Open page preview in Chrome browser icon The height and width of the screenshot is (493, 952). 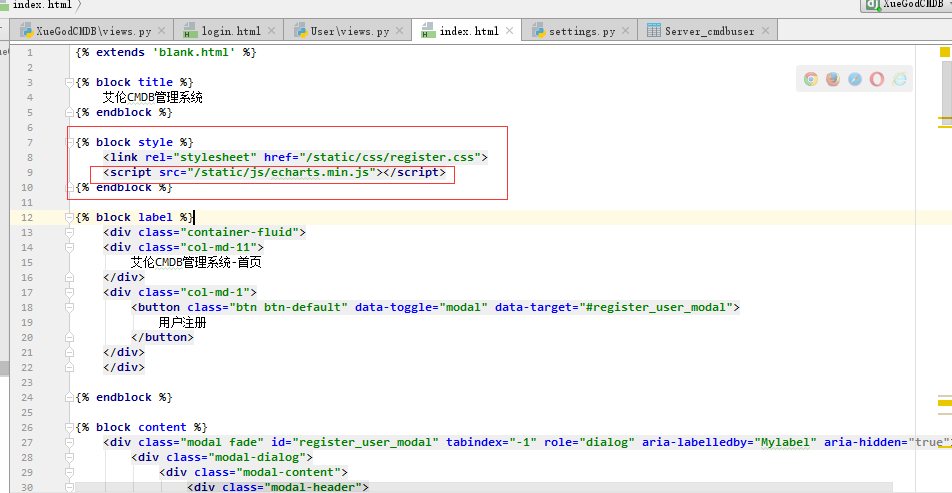coord(811,79)
